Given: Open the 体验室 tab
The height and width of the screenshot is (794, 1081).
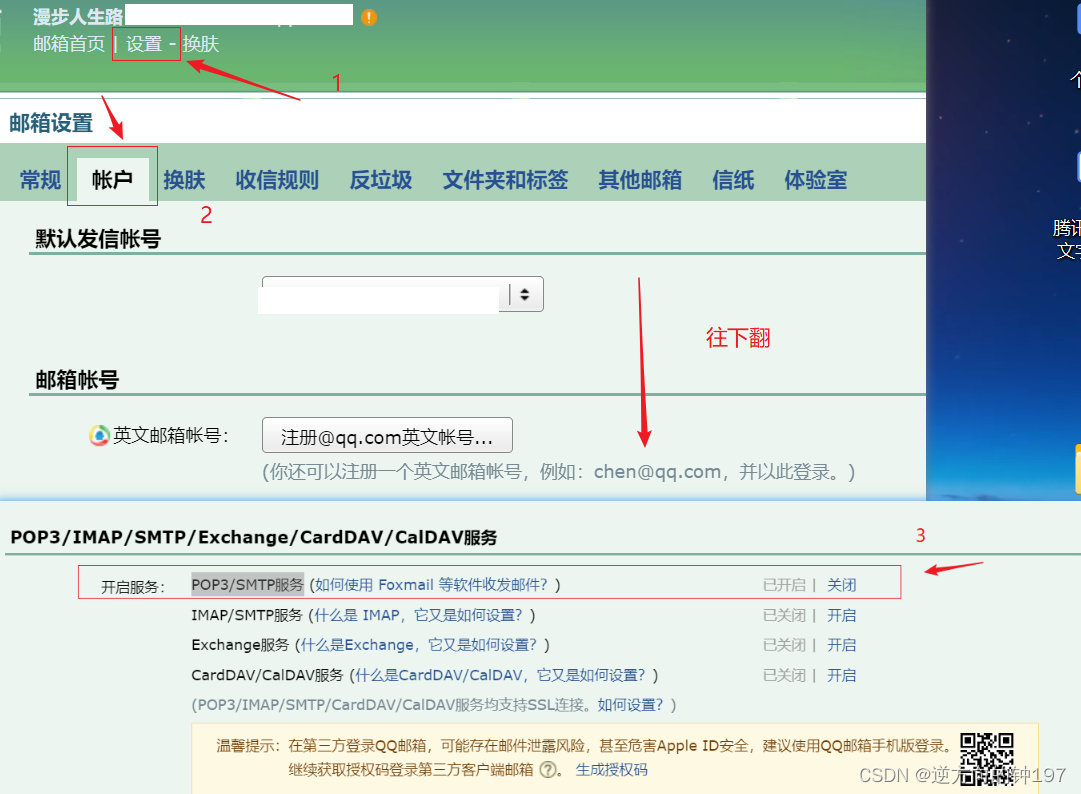Looking at the screenshot, I should point(816,180).
